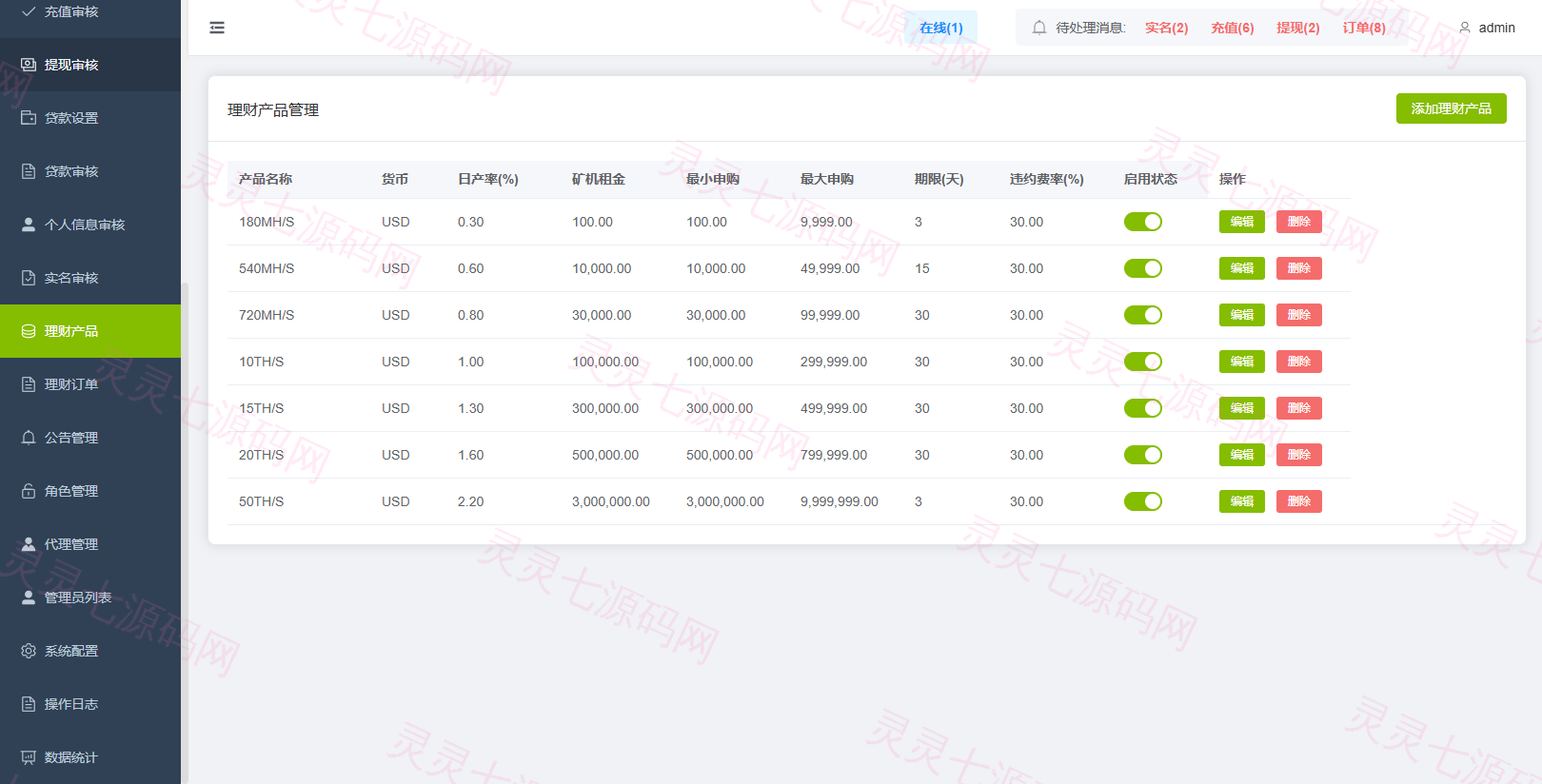Open the admin account menu
The width and height of the screenshot is (1542, 784).
pyautogui.click(x=1487, y=28)
